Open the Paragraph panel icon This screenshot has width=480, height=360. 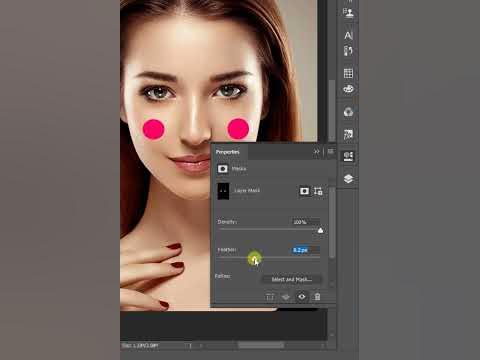[348, 51]
